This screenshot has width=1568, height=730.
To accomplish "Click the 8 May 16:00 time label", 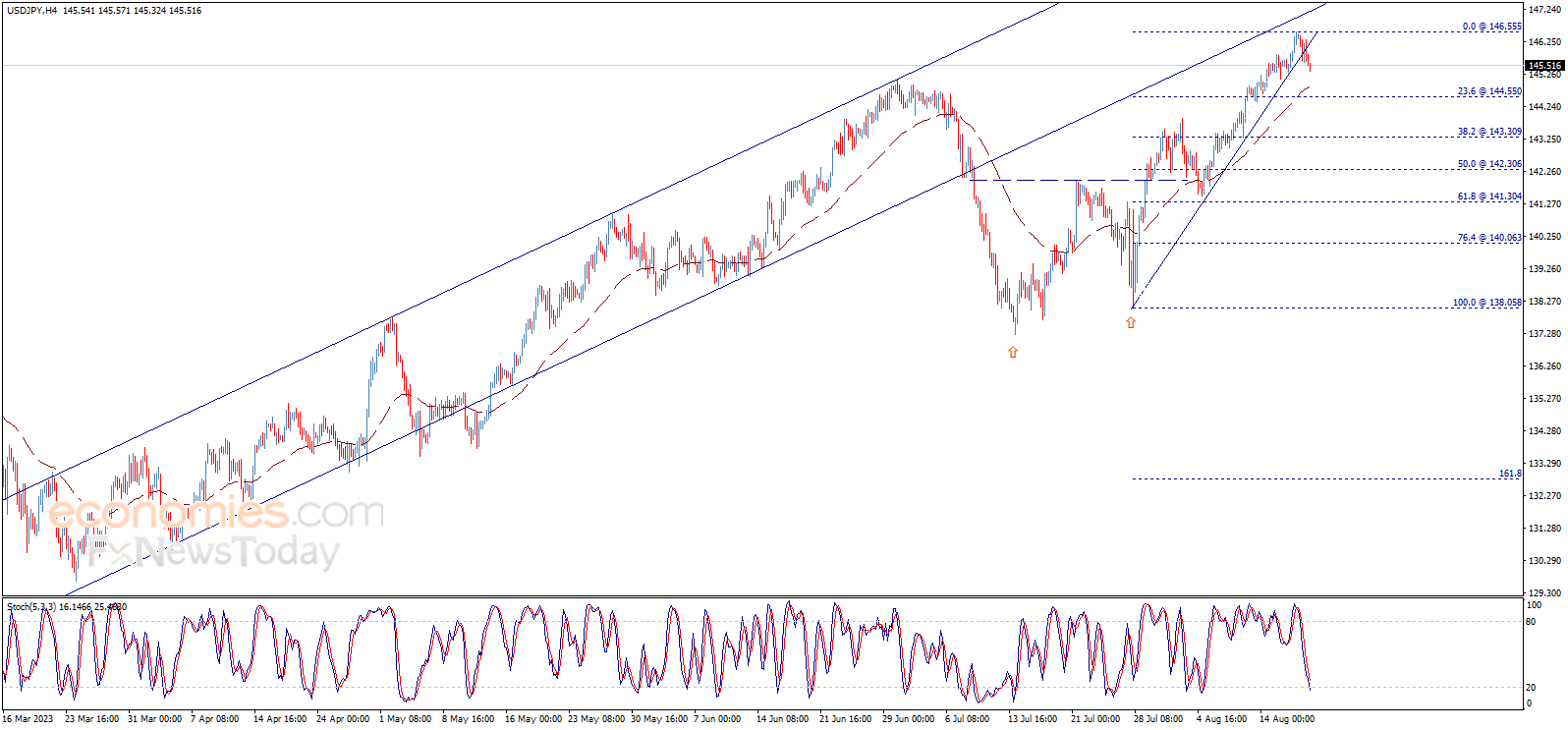I will [x=469, y=719].
